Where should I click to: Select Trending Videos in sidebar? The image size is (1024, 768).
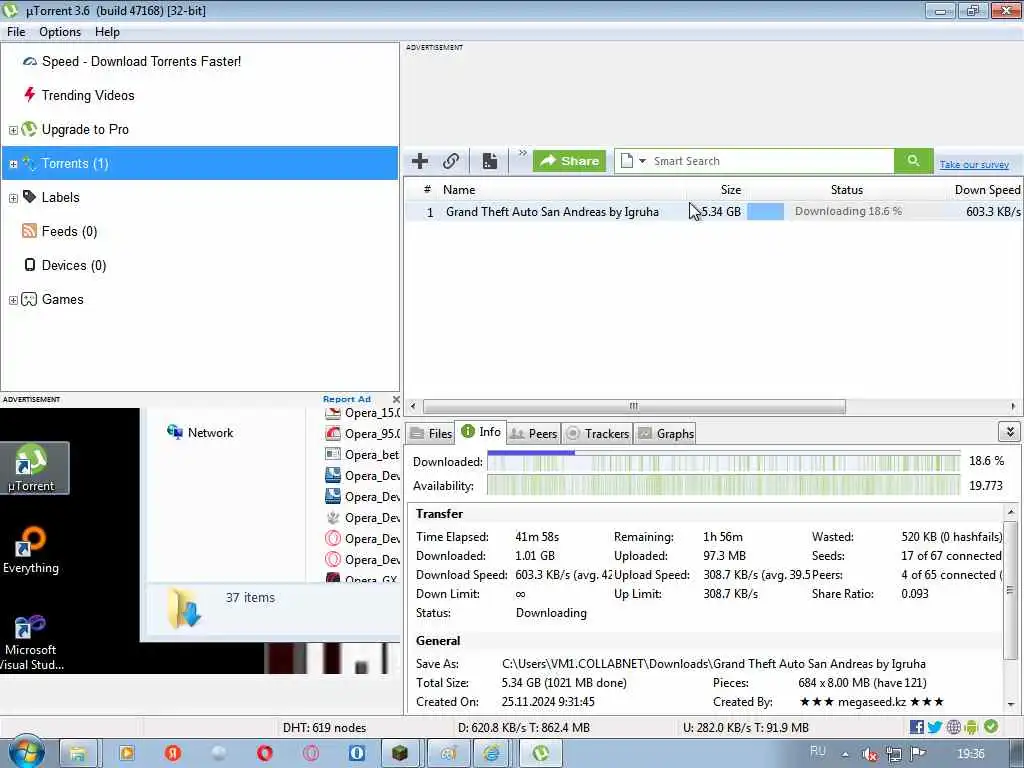pyautogui.click(x=88, y=95)
